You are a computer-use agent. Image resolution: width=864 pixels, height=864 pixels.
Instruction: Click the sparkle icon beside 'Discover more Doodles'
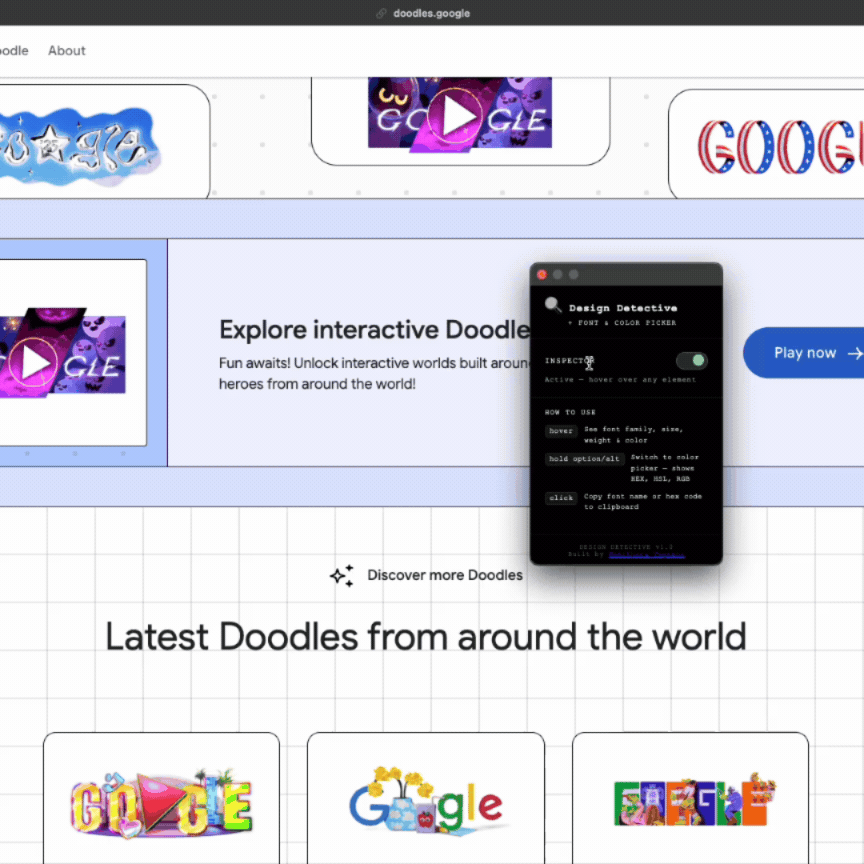[342, 576]
